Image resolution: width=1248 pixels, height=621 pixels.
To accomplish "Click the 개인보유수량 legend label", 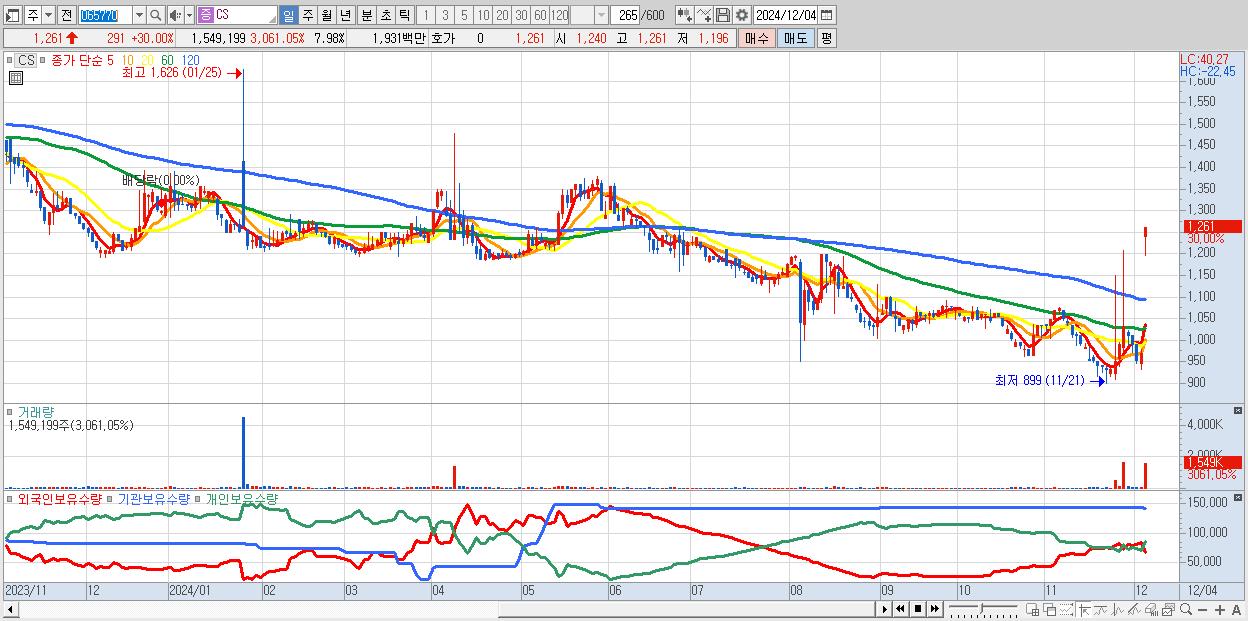I will click(242, 498).
